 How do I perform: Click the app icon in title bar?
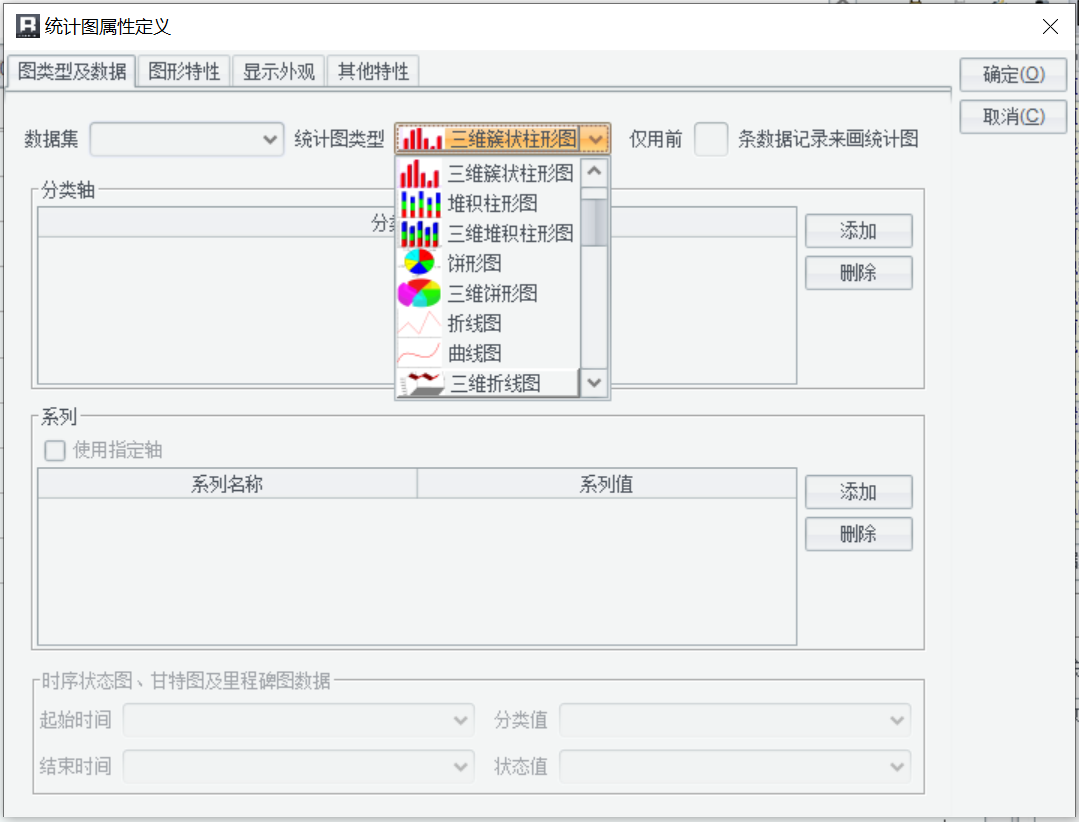pos(28,26)
